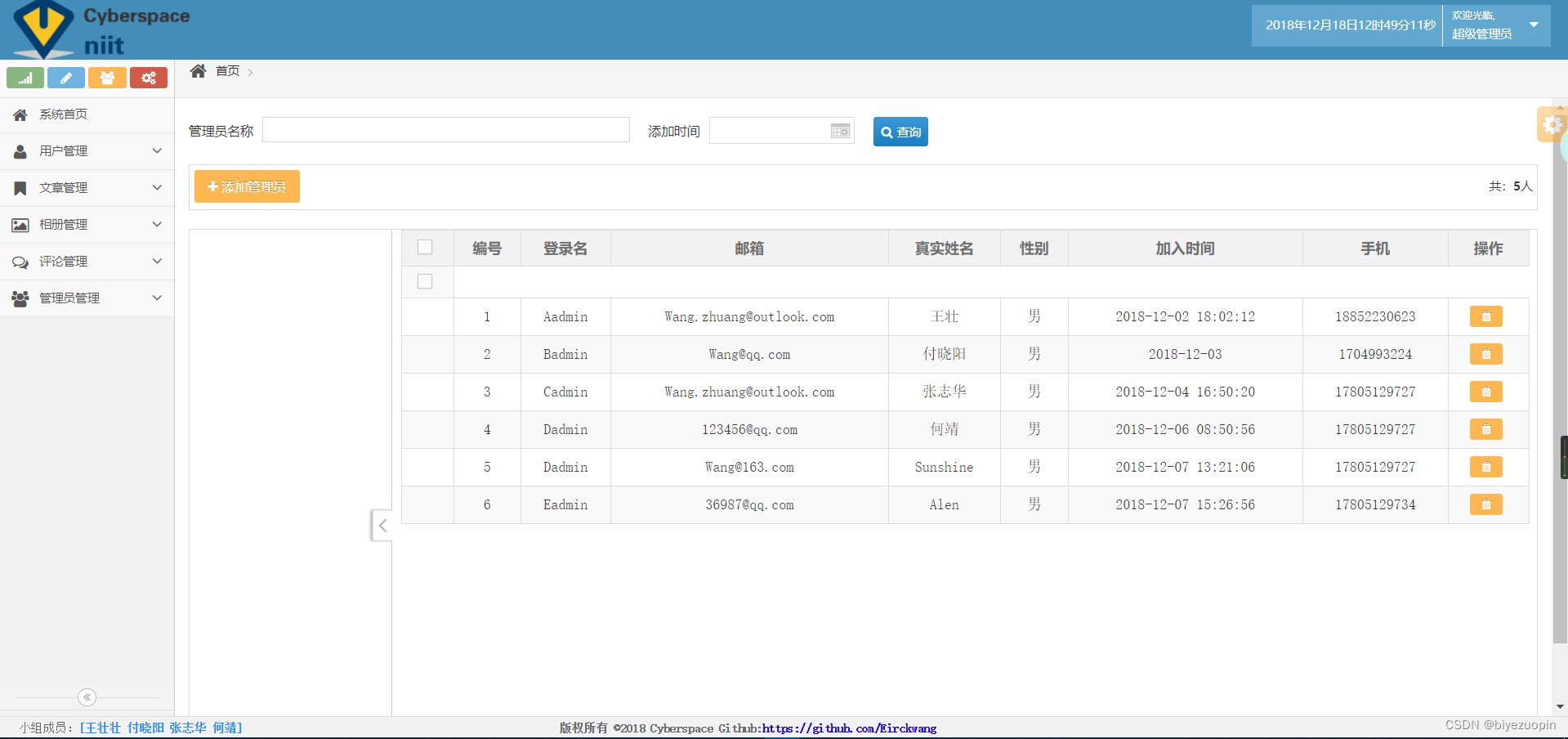
Task: Click the orange users shortcut icon
Action: 107,78
